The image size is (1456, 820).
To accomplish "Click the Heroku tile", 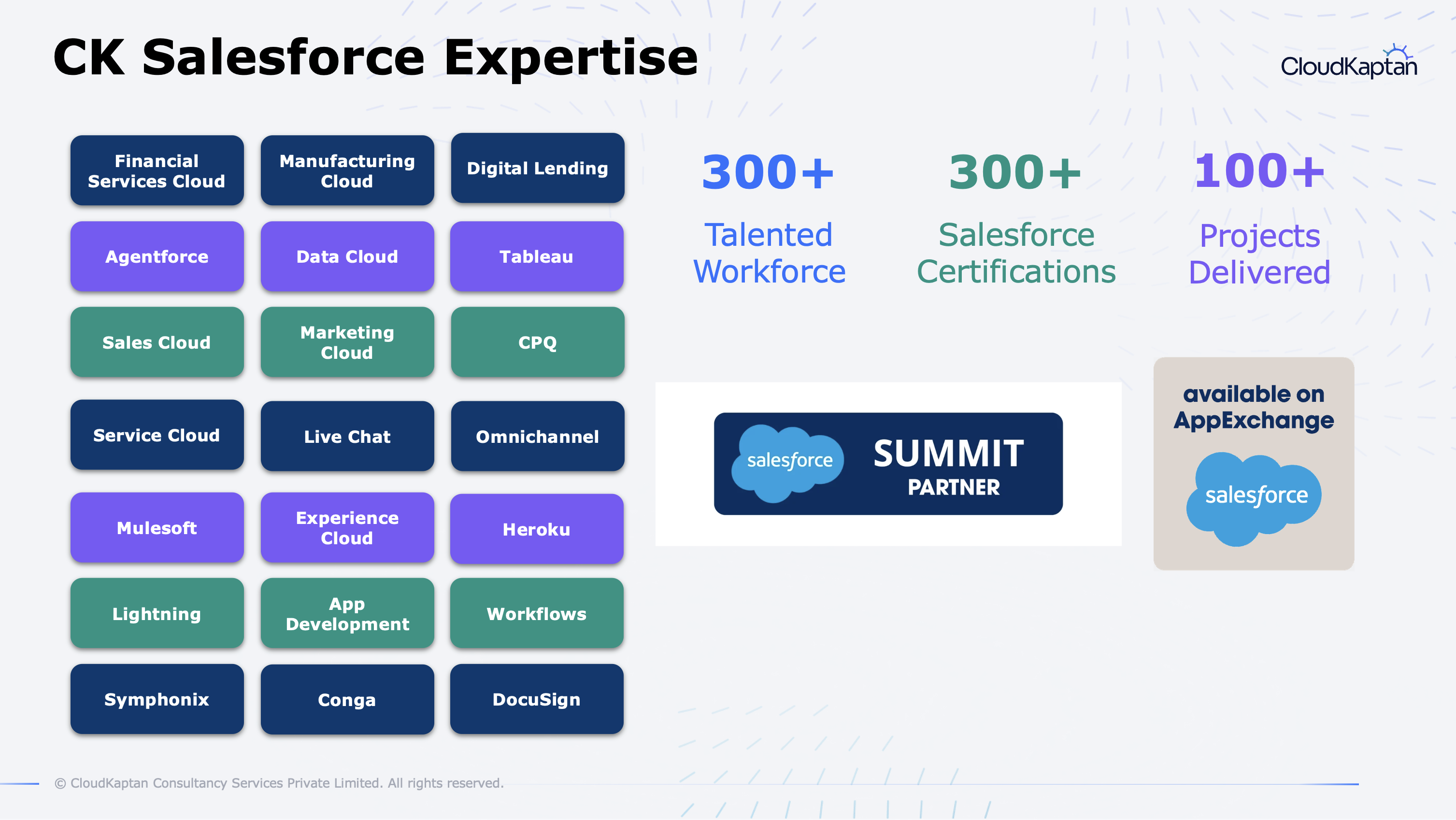I will [x=537, y=529].
